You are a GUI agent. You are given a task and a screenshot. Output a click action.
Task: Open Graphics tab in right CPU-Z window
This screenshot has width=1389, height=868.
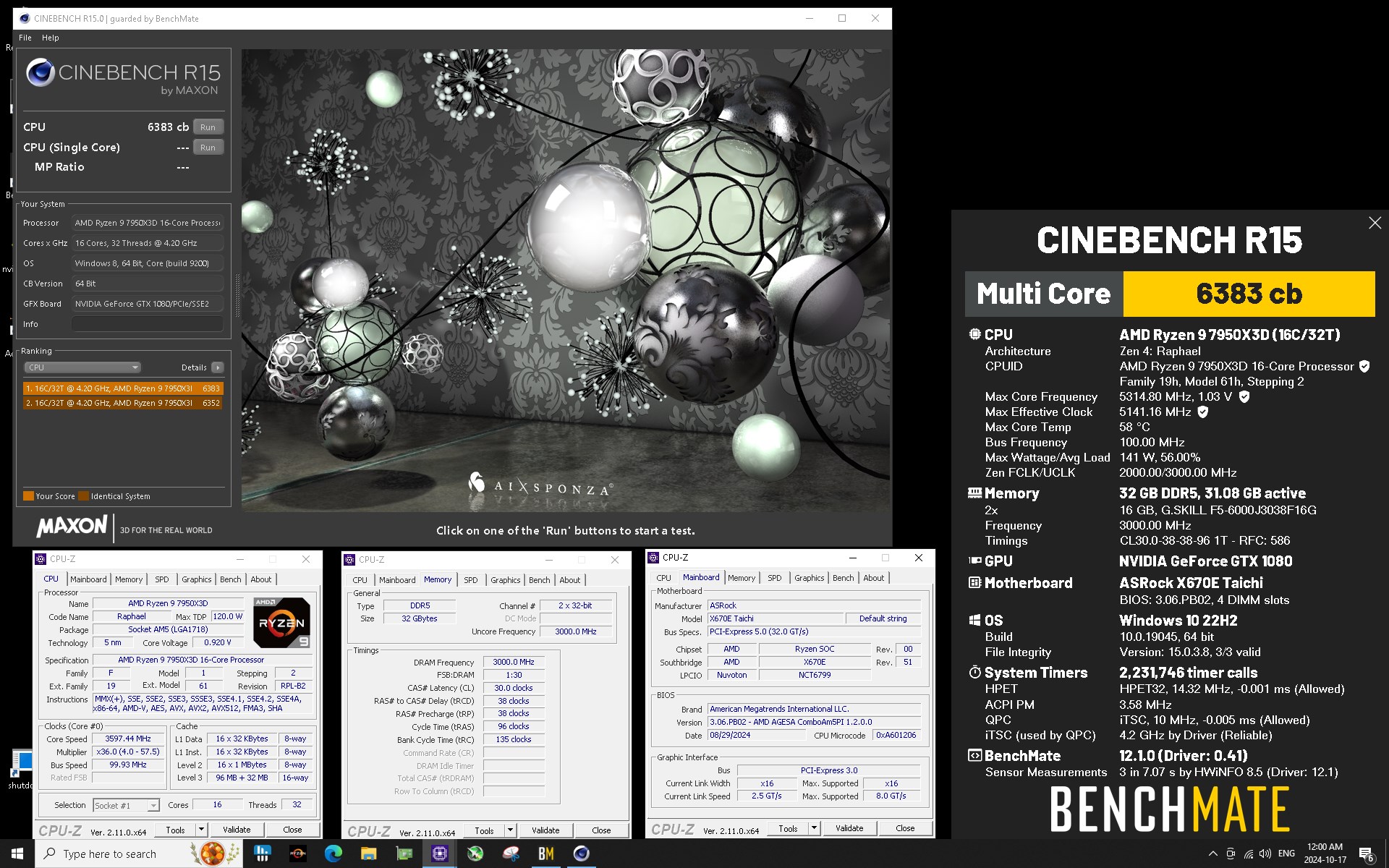click(x=809, y=578)
